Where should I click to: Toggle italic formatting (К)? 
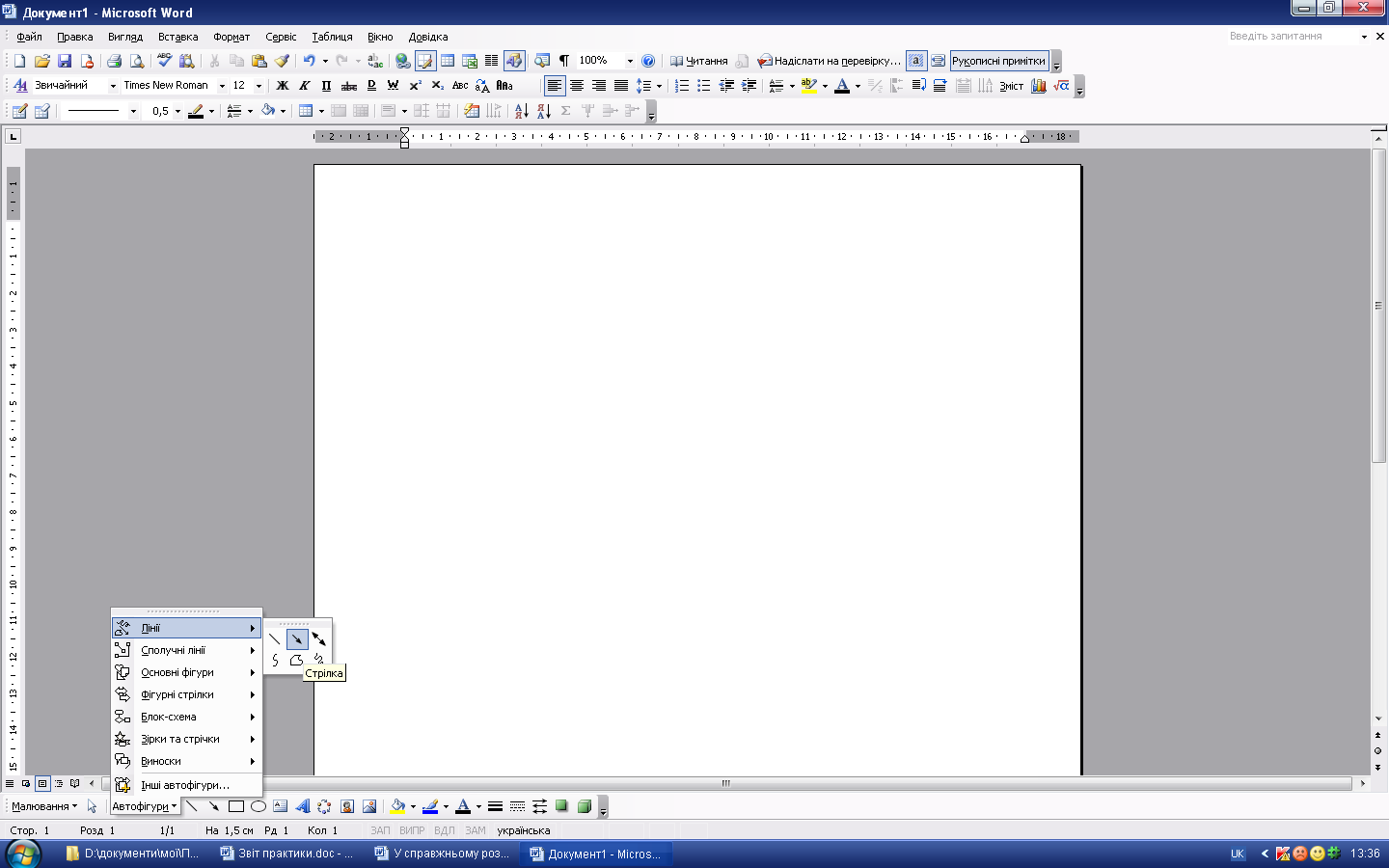(305, 86)
